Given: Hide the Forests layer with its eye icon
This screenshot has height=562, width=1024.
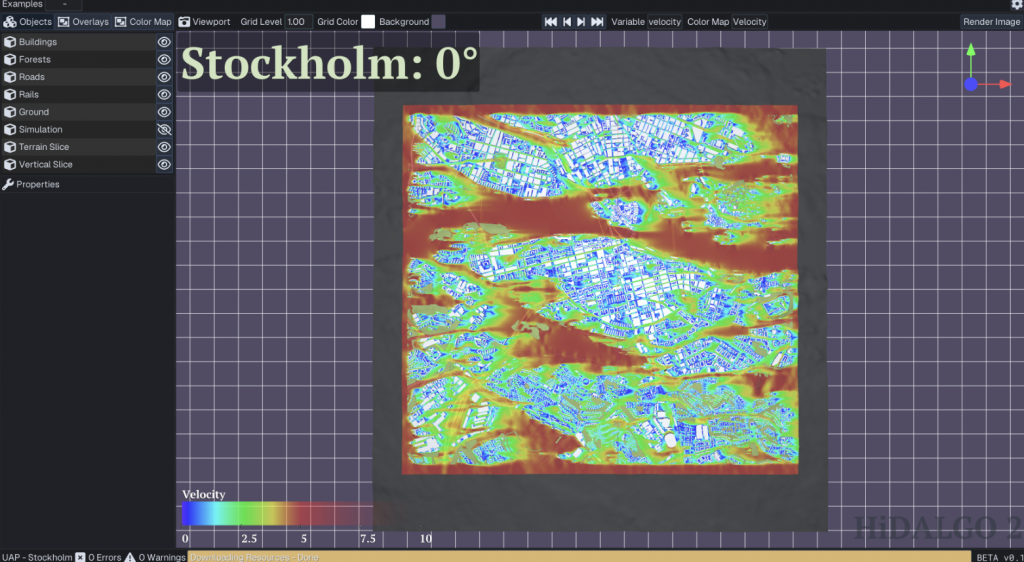Looking at the screenshot, I should click(164, 59).
